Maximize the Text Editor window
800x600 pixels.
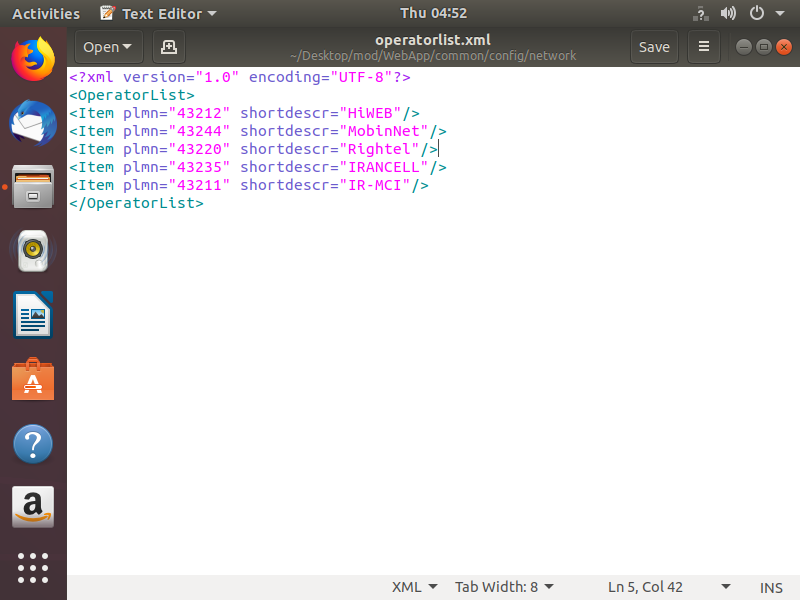coord(764,47)
